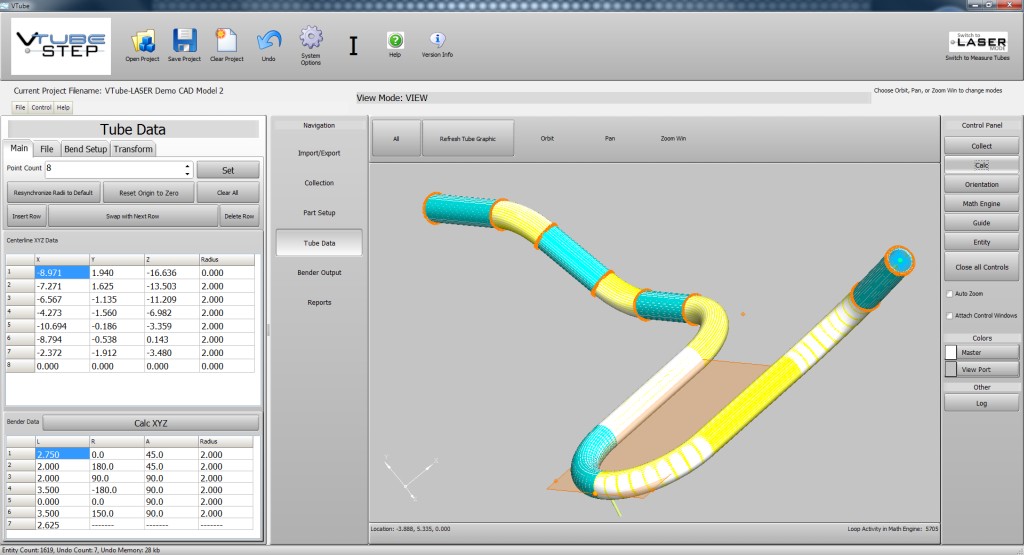Open the File menu
This screenshot has width=1024, height=555.
pos(19,107)
